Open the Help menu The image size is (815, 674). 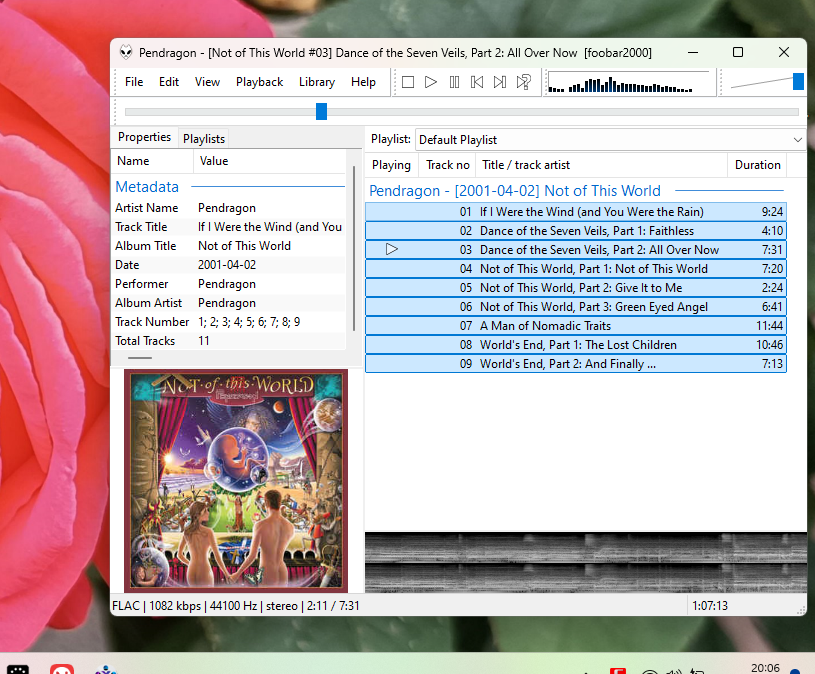point(363,82)
